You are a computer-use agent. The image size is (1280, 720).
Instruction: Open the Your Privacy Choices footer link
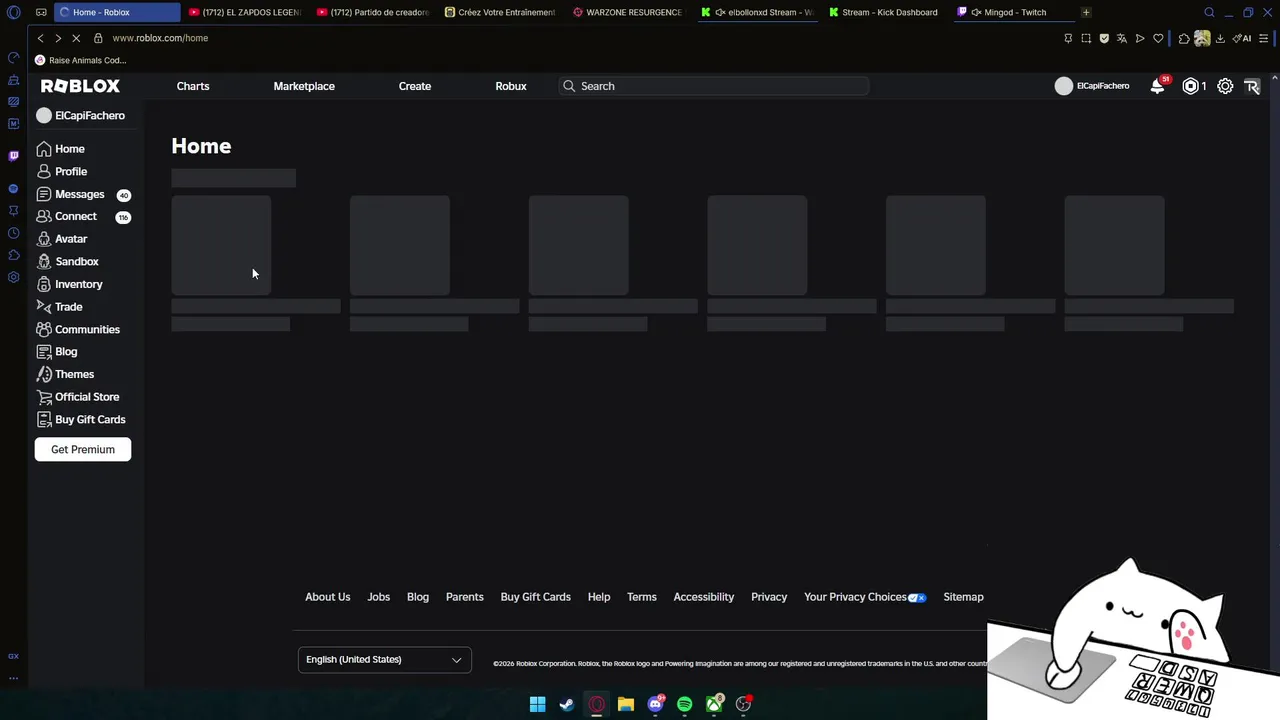click(x=865, y=597)
